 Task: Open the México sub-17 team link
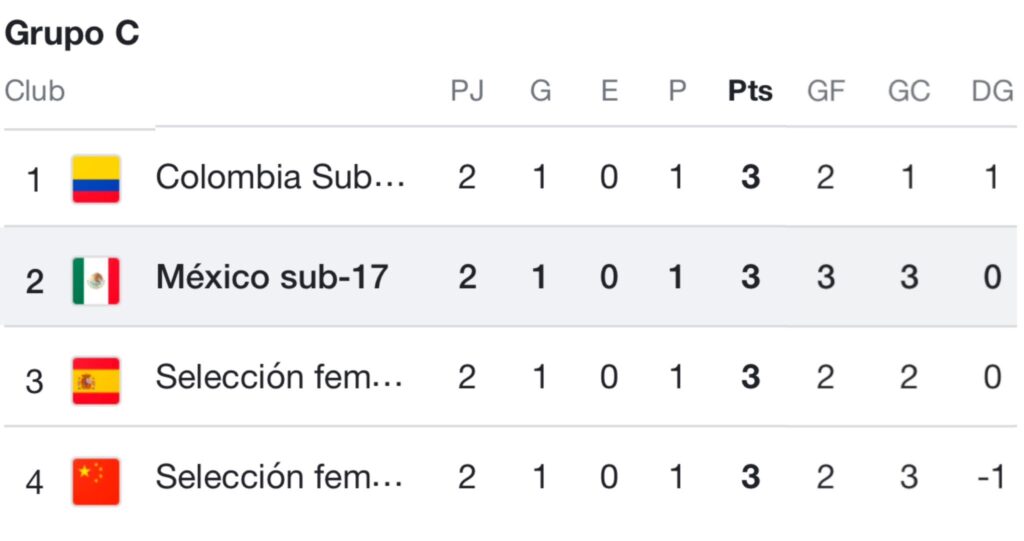pos(271,277)
